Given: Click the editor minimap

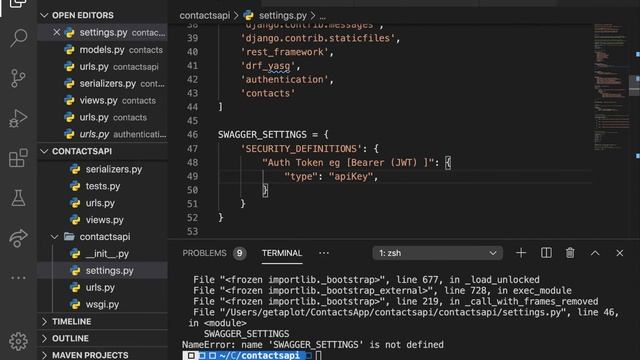Looking at the screenshot, I should pos(612,88).
